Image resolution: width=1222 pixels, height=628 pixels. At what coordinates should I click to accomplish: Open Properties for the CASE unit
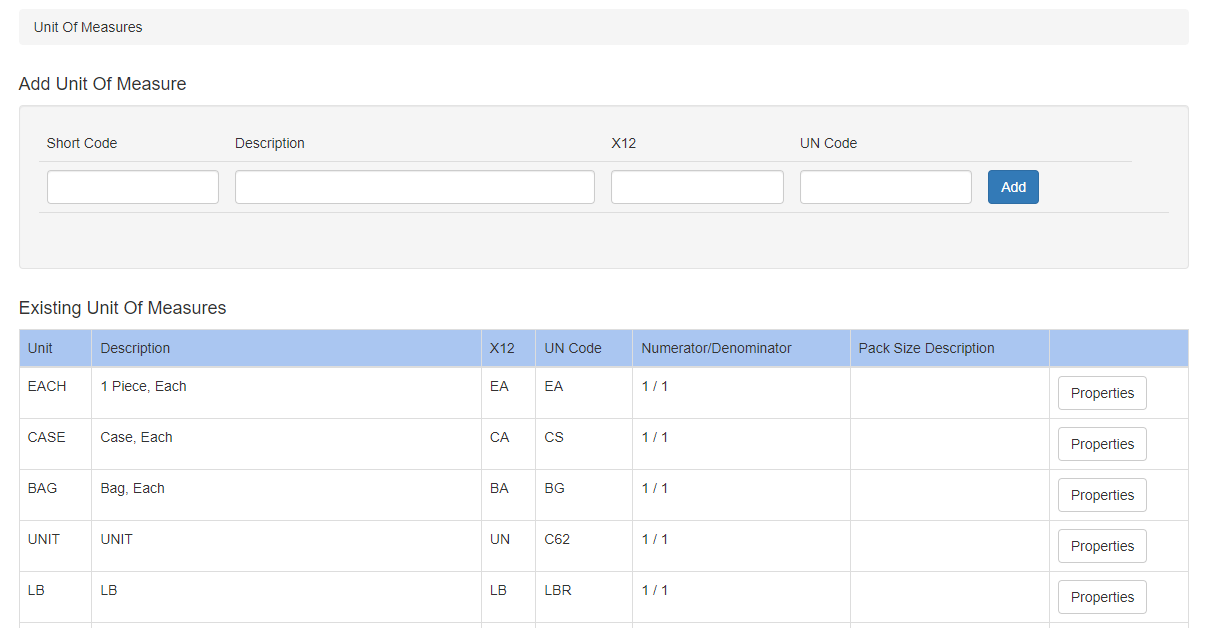1102,444
